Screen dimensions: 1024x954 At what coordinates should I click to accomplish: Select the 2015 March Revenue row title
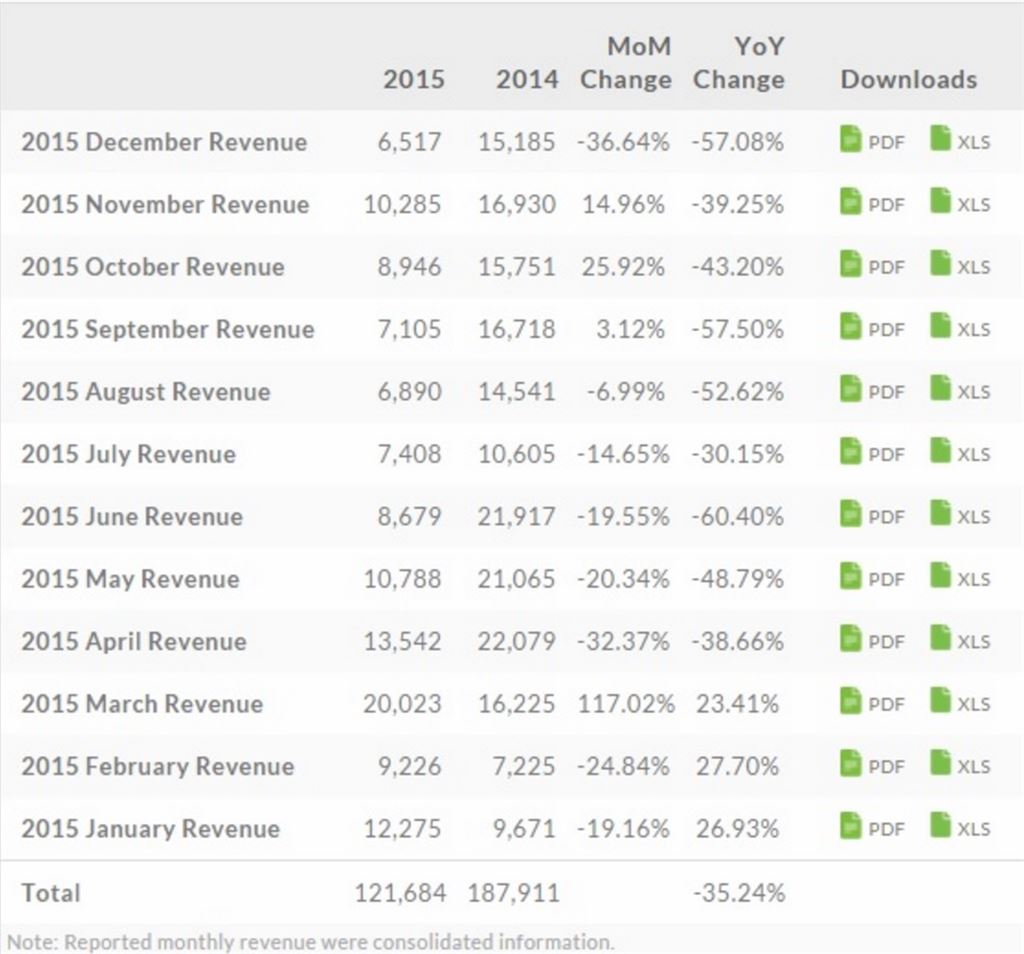[x=142, y=703]
